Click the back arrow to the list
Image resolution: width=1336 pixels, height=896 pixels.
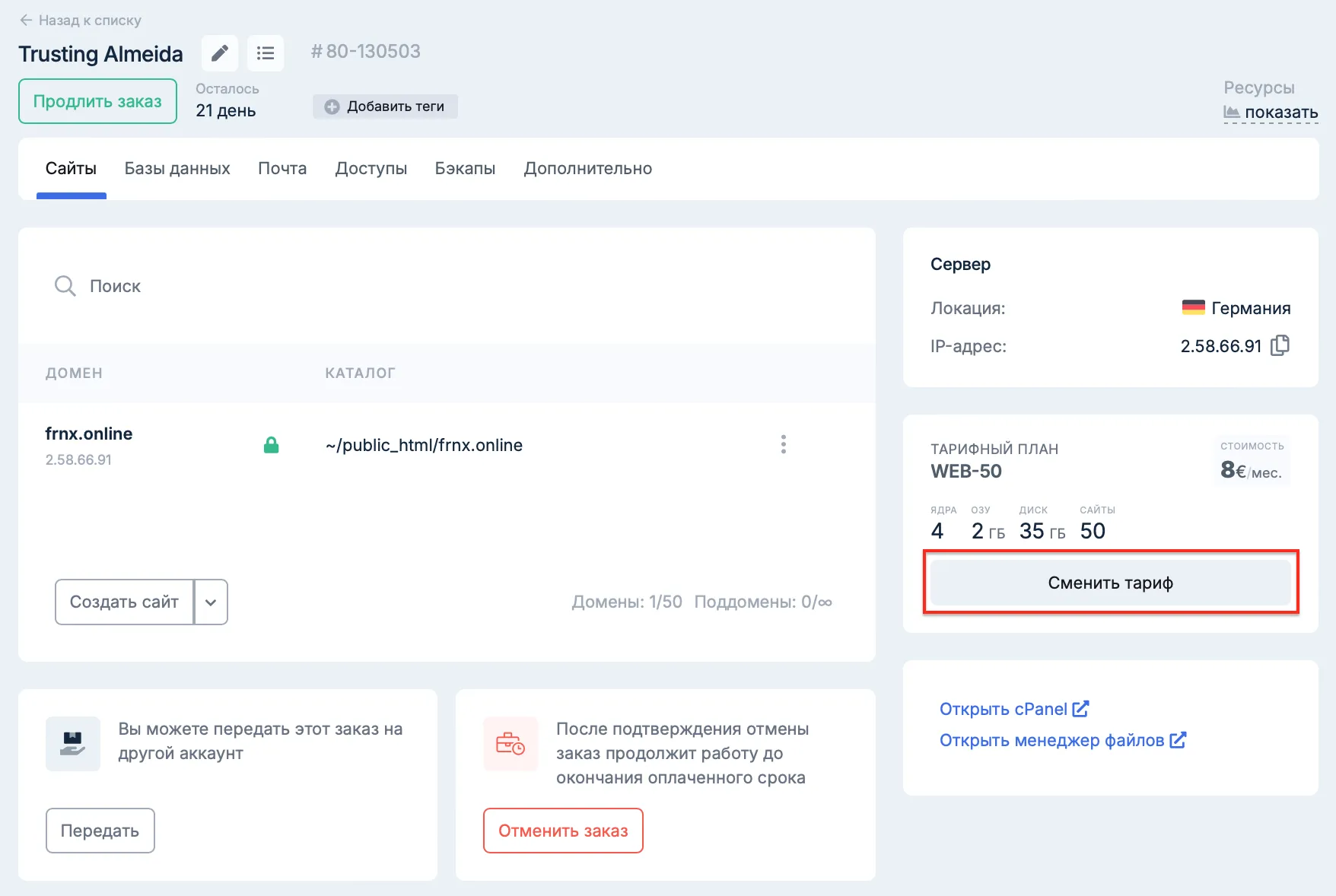pyautogui.click(x=26, y=21)
